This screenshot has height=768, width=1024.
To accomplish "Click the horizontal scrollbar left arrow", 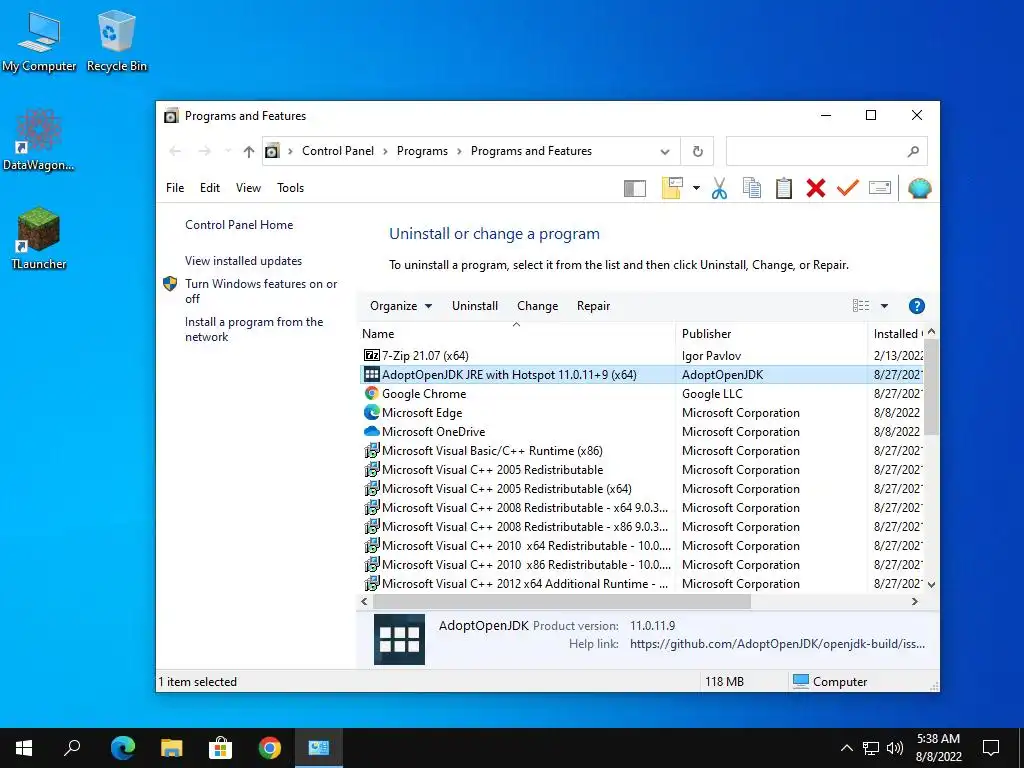I will coord(364,601).
